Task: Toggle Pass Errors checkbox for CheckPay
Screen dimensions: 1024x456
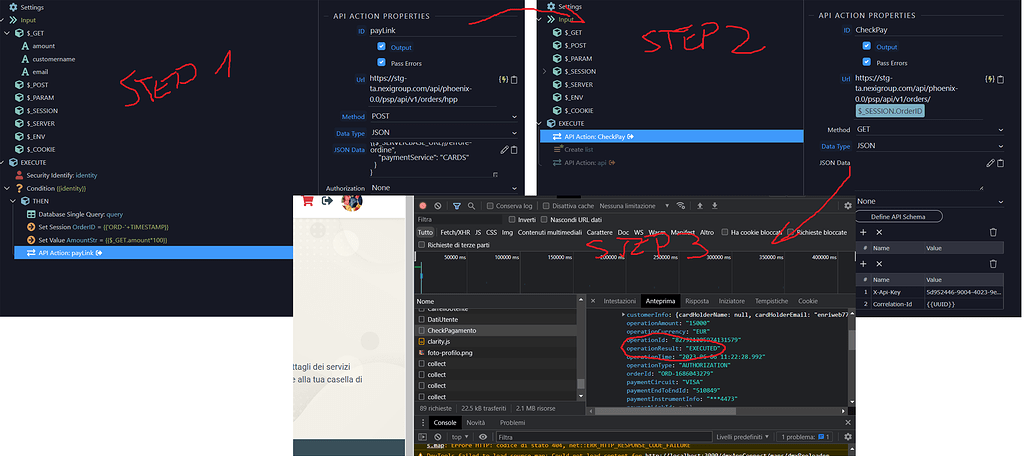Action: pyautogui.click(x=866, y=62)
